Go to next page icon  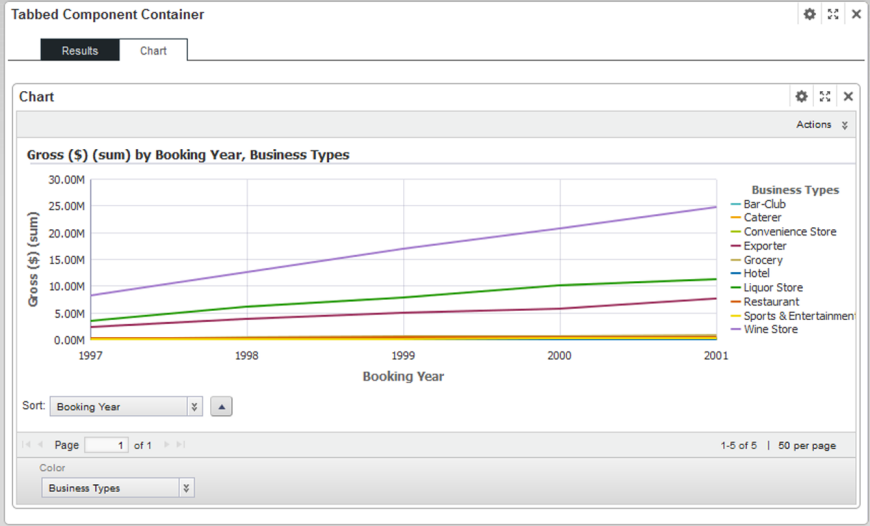(x=166, y=444)
